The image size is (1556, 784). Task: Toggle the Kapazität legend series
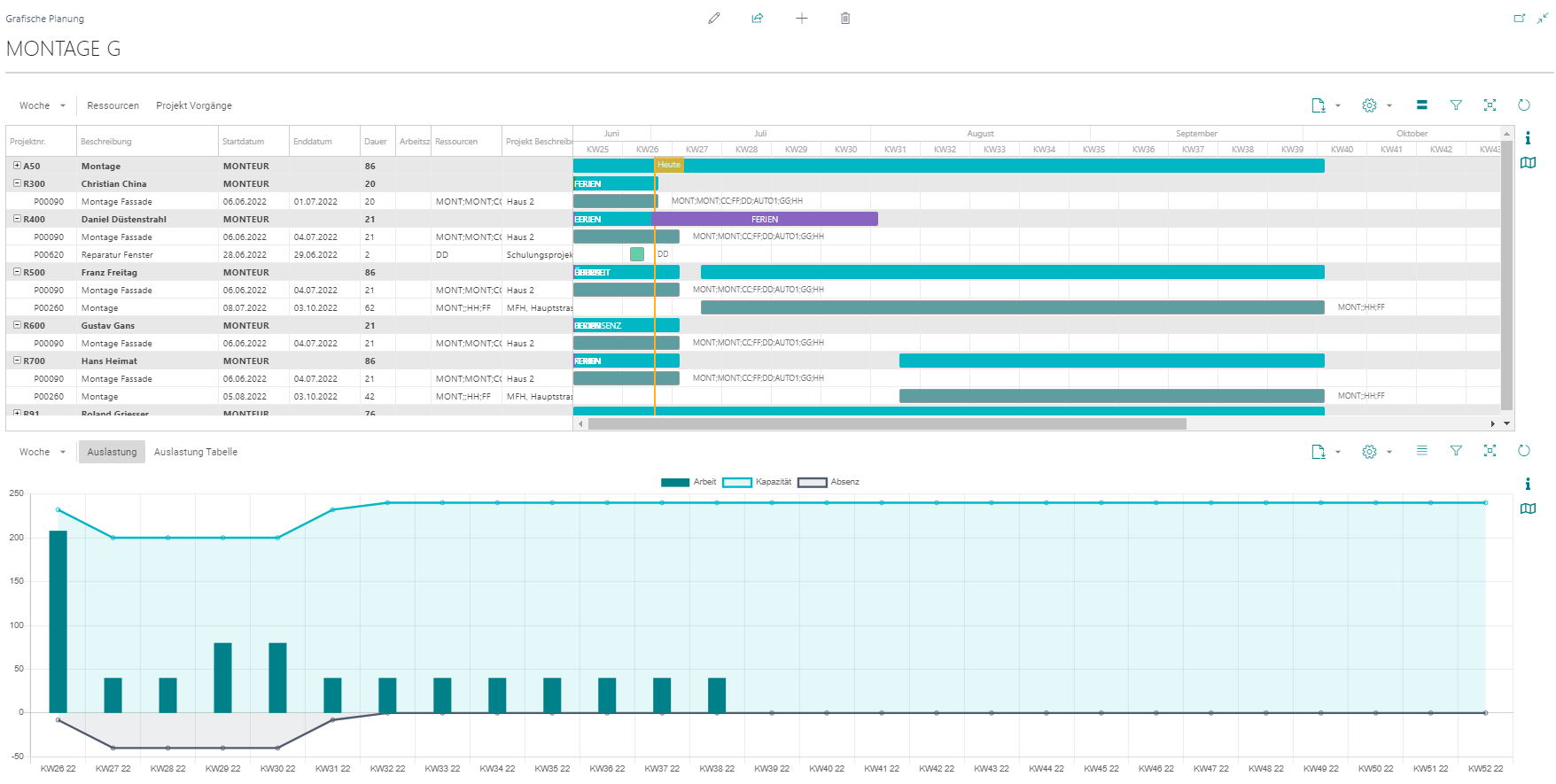tap(757, 482)
